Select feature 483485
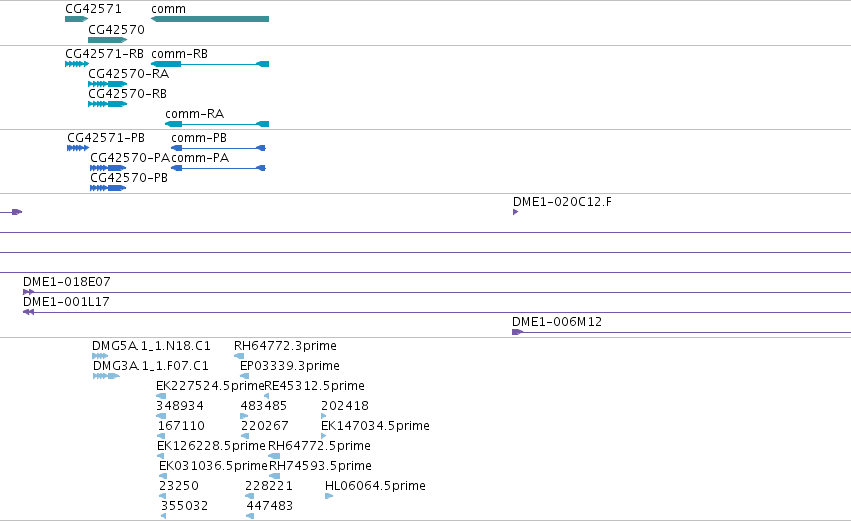The width and height of the screenshot is (851, 521). pyautogui.click(x=244, y=416)
